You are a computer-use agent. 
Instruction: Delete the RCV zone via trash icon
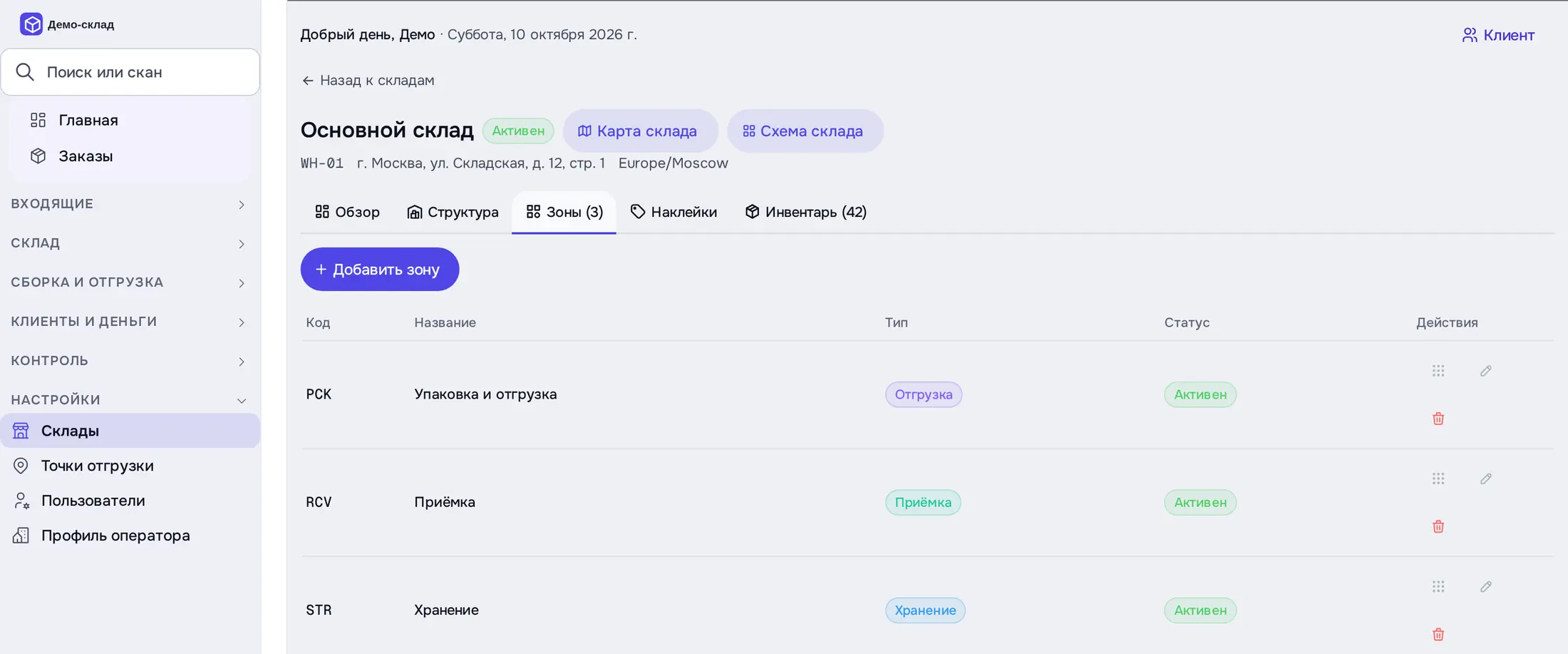1438,526
